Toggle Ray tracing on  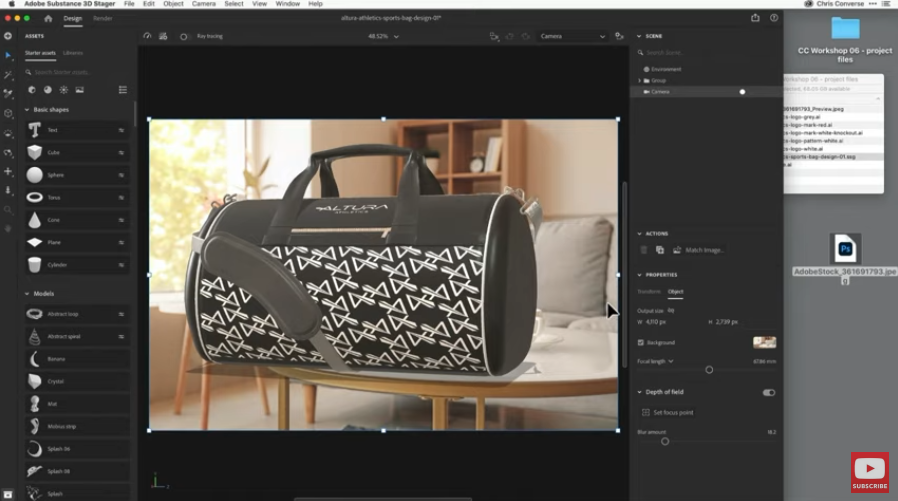[183, 37]
